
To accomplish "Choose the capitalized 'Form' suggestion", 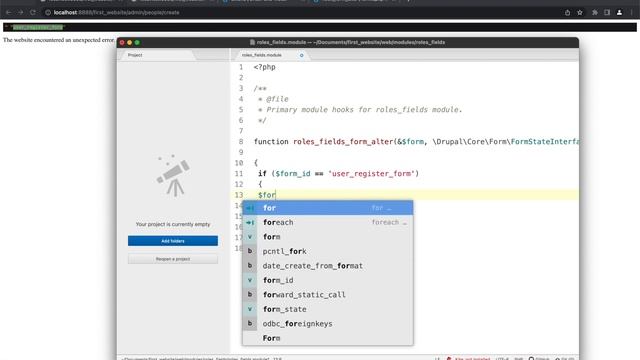I will [328, 338].
